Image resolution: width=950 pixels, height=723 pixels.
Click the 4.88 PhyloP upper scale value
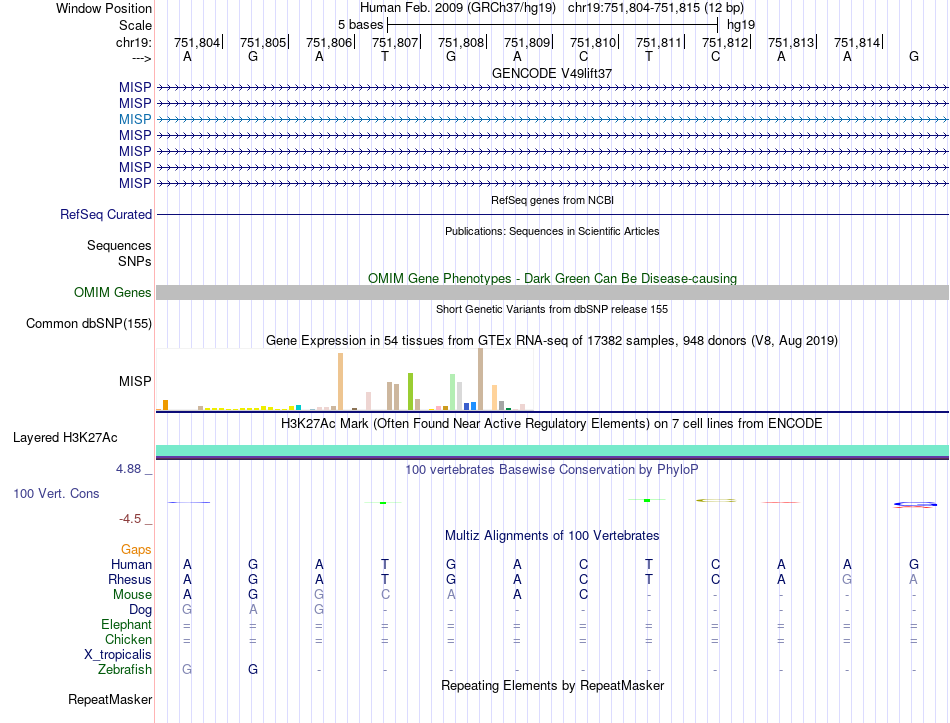(128, 468)
